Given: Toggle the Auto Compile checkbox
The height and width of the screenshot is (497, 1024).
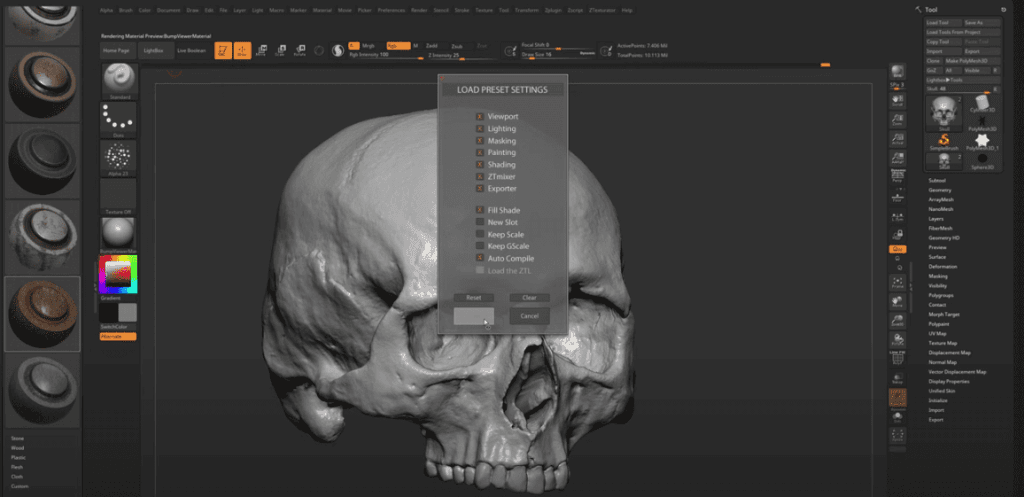Looking at the screenshot, I should pos(480,258).
